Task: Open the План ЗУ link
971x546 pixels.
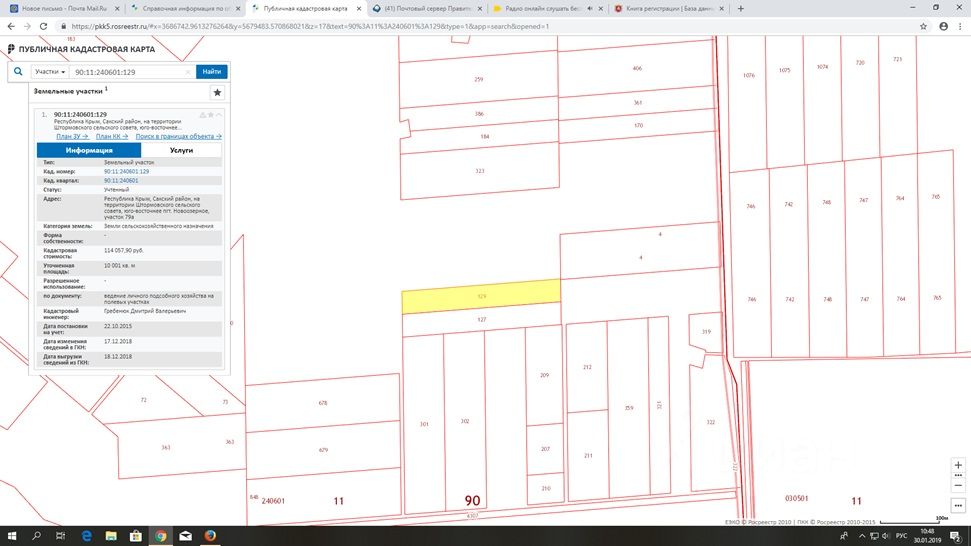Action: (x=72, y=136)
